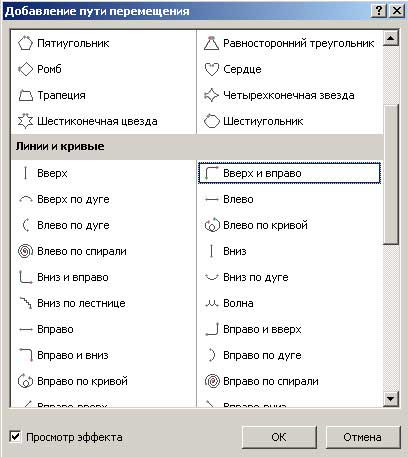Select the Пятиугольник pentagon path icon
This screenshot has height=457, width=408.
[25, 43]
